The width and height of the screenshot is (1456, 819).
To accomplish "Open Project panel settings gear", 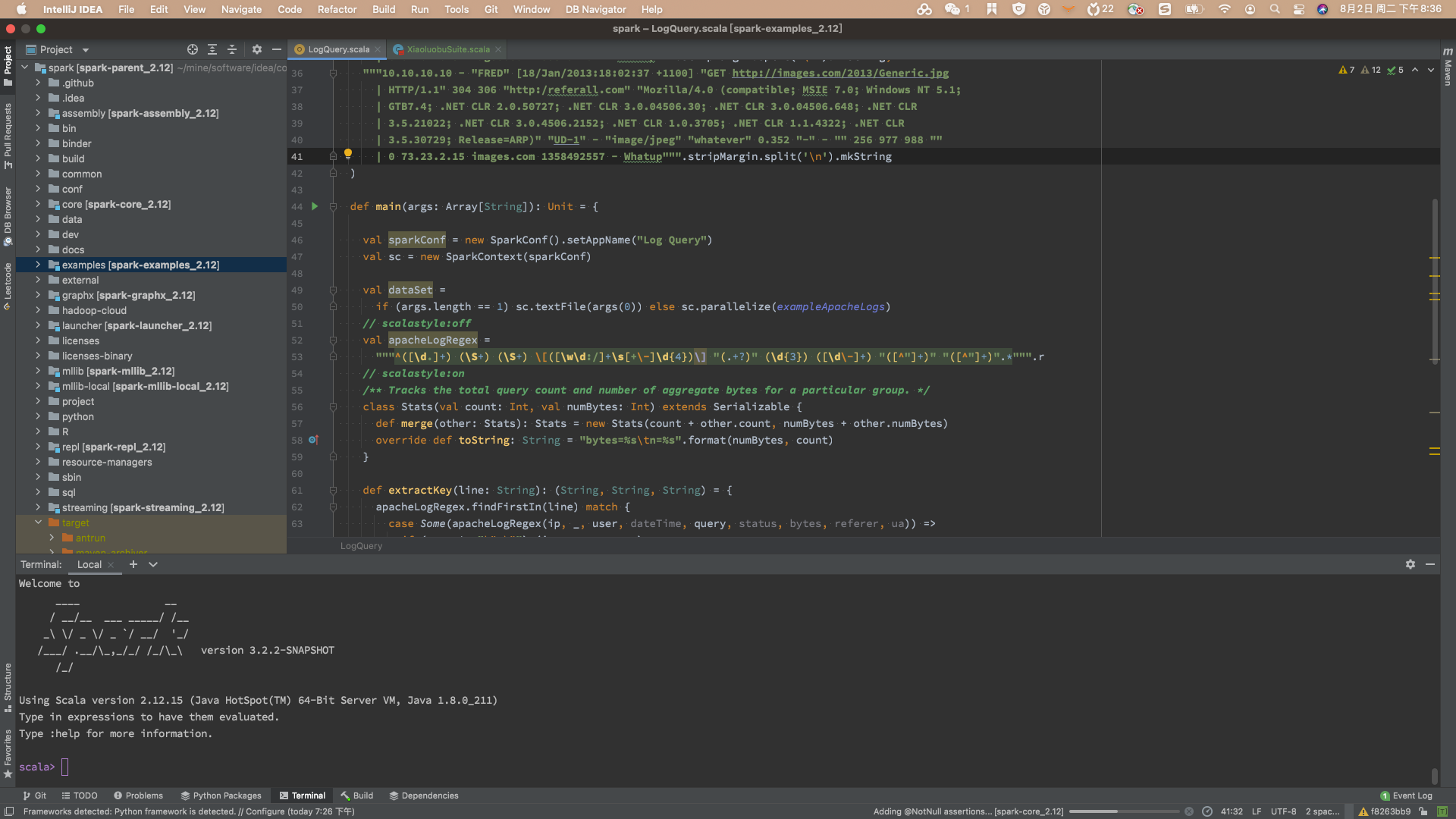I will tap(257, 49).
